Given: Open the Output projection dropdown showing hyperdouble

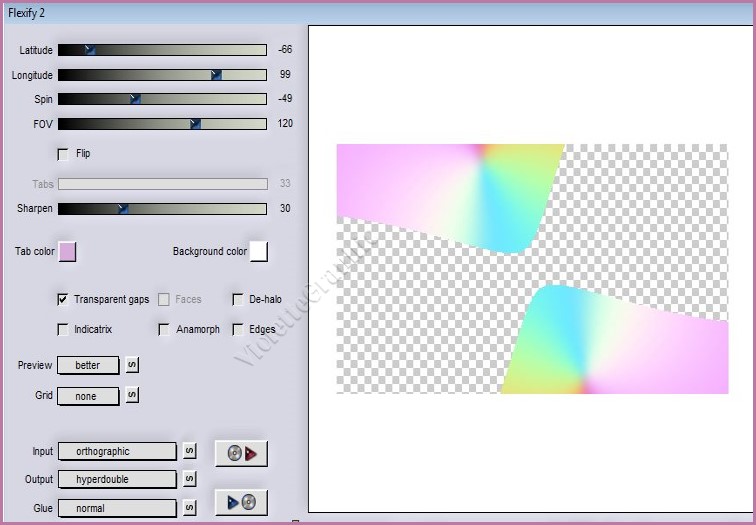Looking at the screenshot, I should click(x=117, y=479).
